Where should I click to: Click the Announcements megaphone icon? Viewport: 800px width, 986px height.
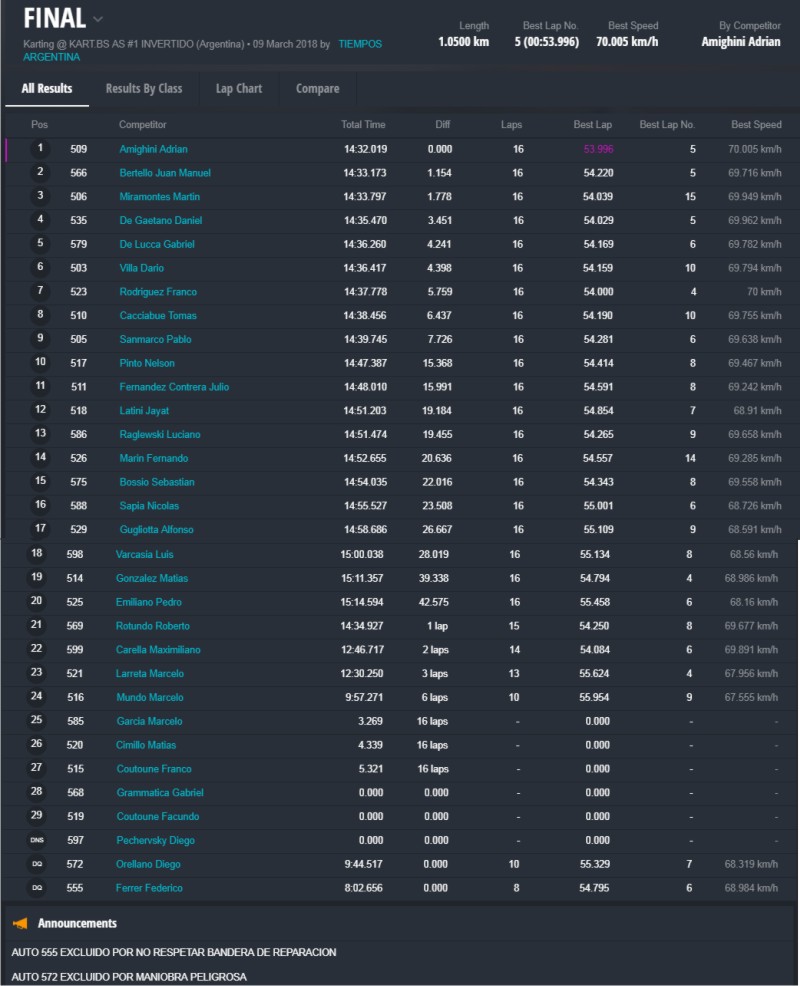tap(20, 923)
